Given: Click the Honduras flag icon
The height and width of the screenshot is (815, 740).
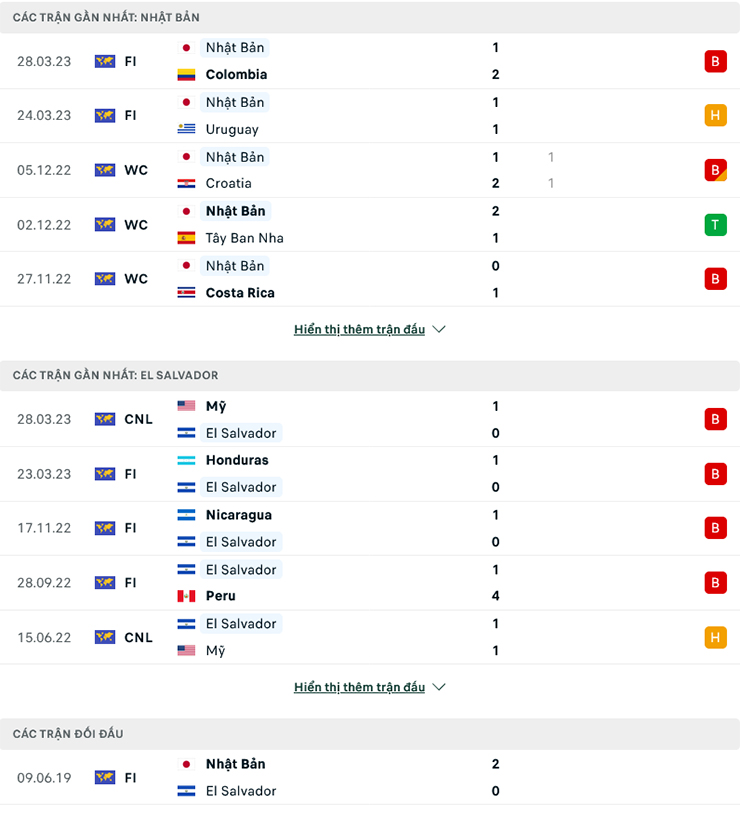Looking at the screenshot, I should (x=186, y=460).
